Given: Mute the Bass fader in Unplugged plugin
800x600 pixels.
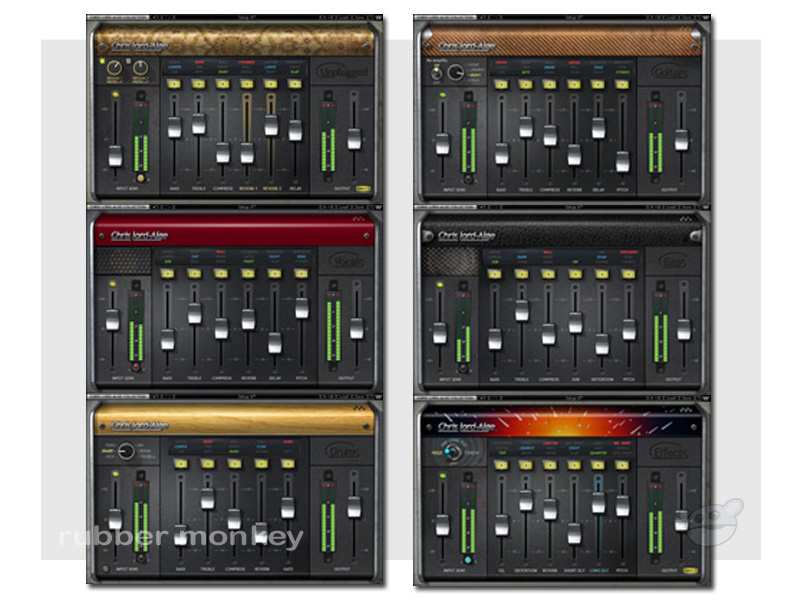Looking at the screenshot, I should click(174, 97).
